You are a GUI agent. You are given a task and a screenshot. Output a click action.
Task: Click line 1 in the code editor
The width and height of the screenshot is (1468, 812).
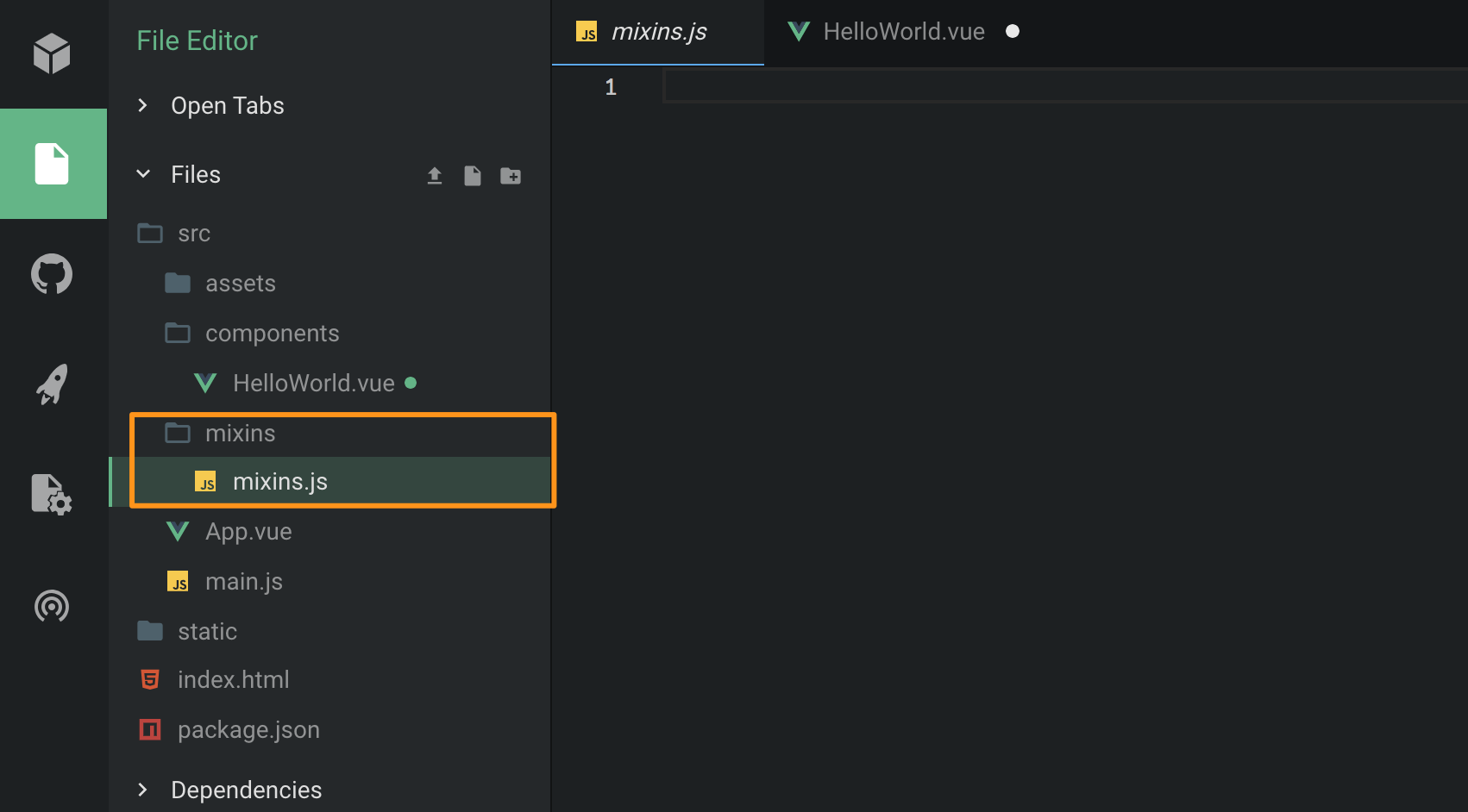tap(1065, 86)
